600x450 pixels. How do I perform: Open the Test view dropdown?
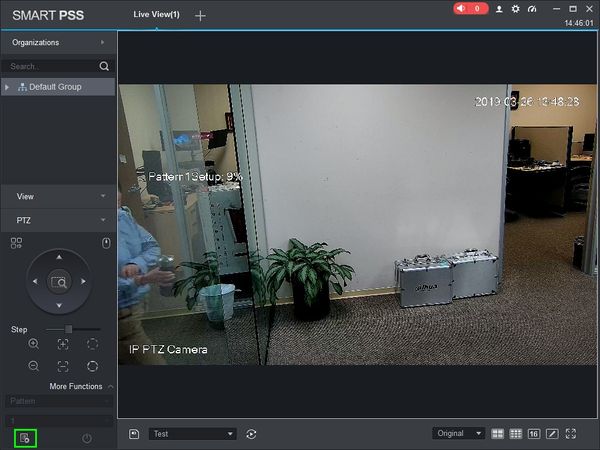(192, 434)
